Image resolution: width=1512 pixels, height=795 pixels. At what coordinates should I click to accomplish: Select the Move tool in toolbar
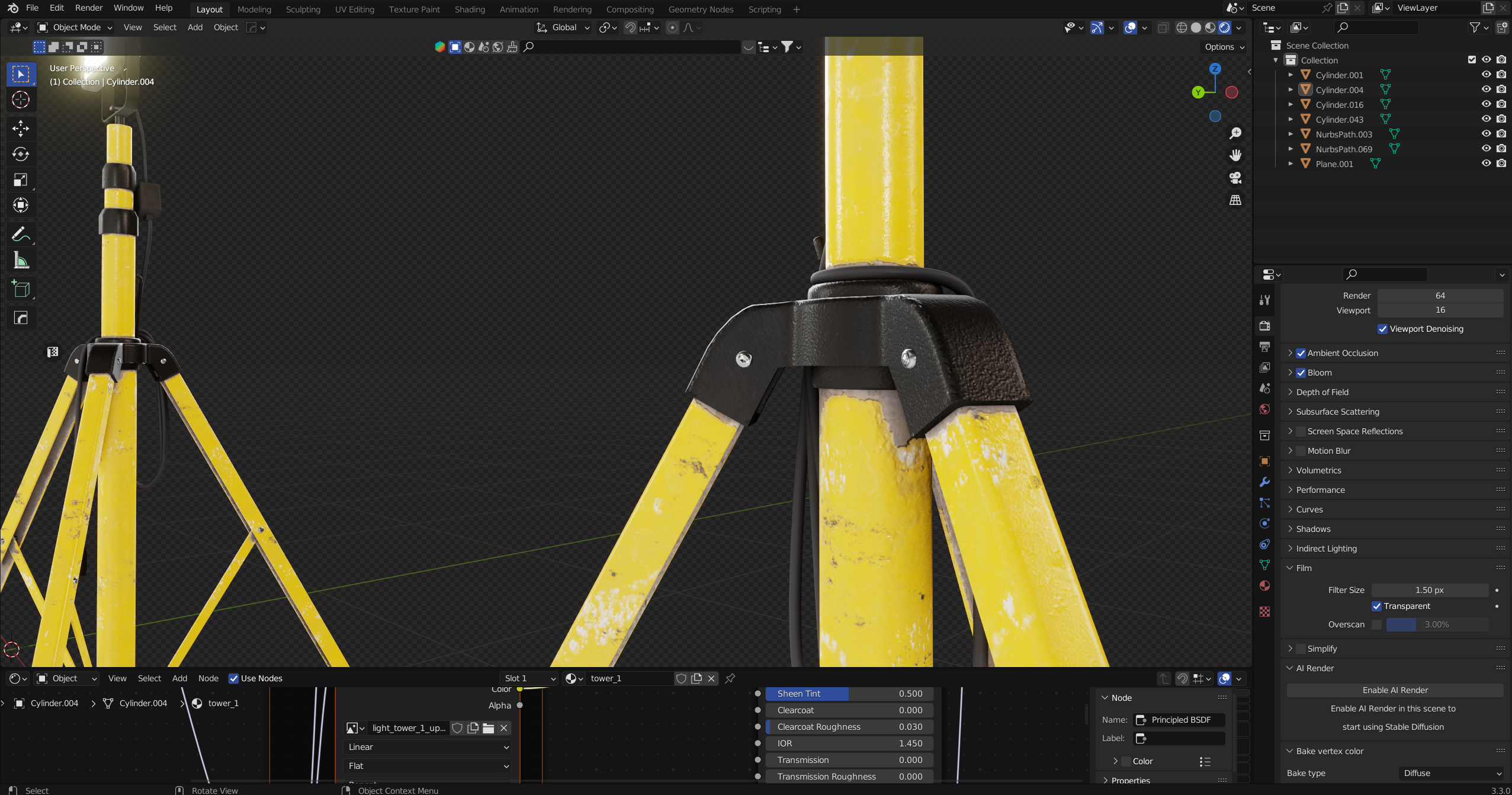(21, 128)
